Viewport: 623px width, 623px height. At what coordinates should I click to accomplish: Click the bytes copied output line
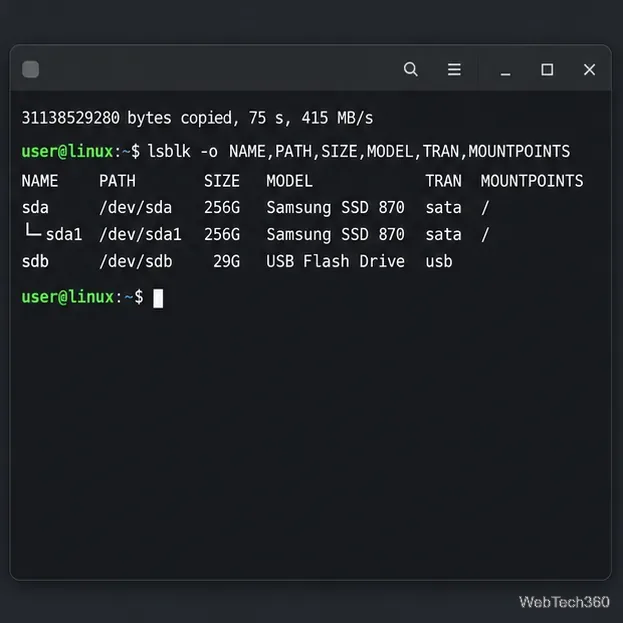coord(197,118)
